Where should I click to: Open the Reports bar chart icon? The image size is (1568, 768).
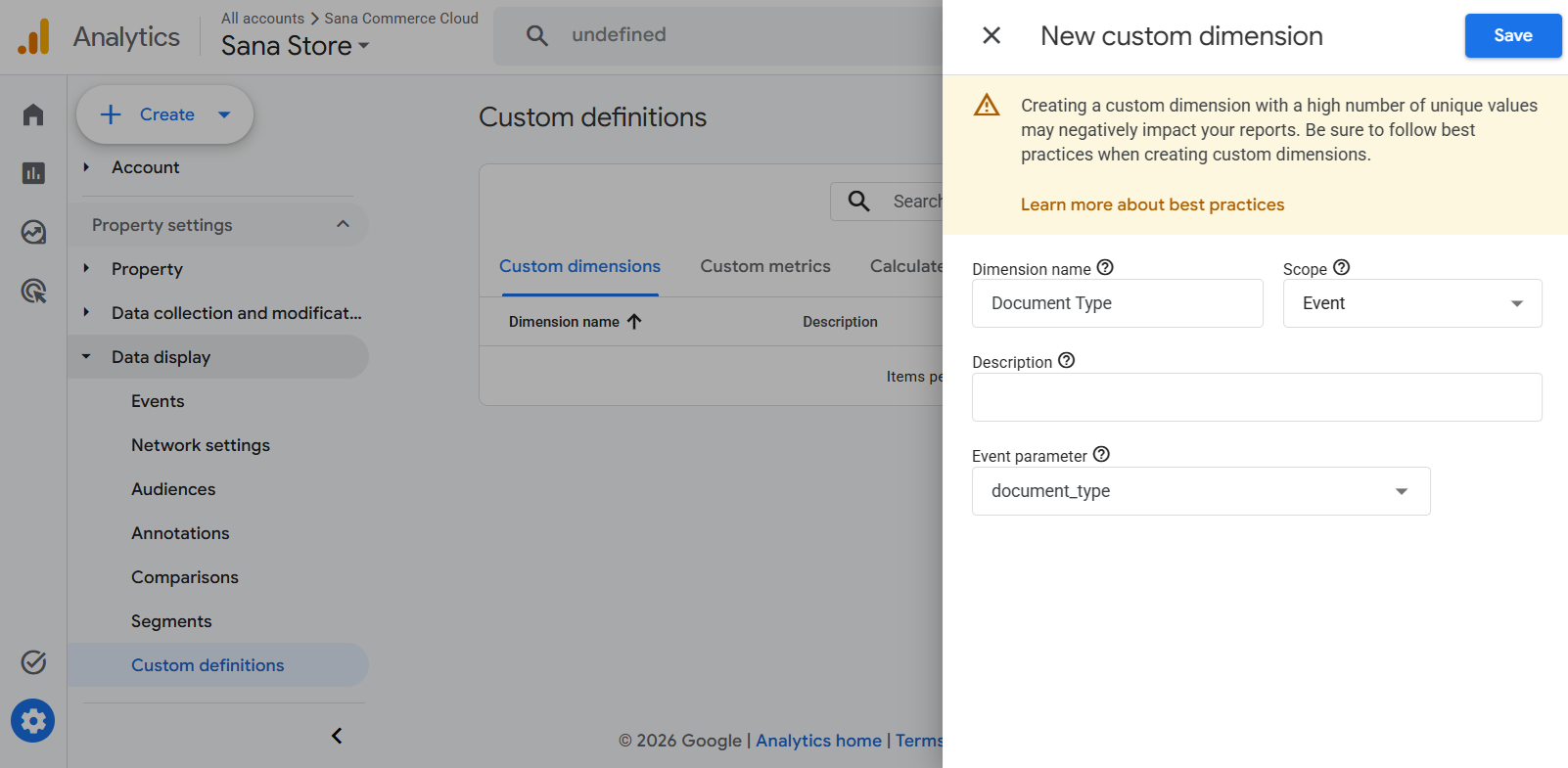coord(33,173)
